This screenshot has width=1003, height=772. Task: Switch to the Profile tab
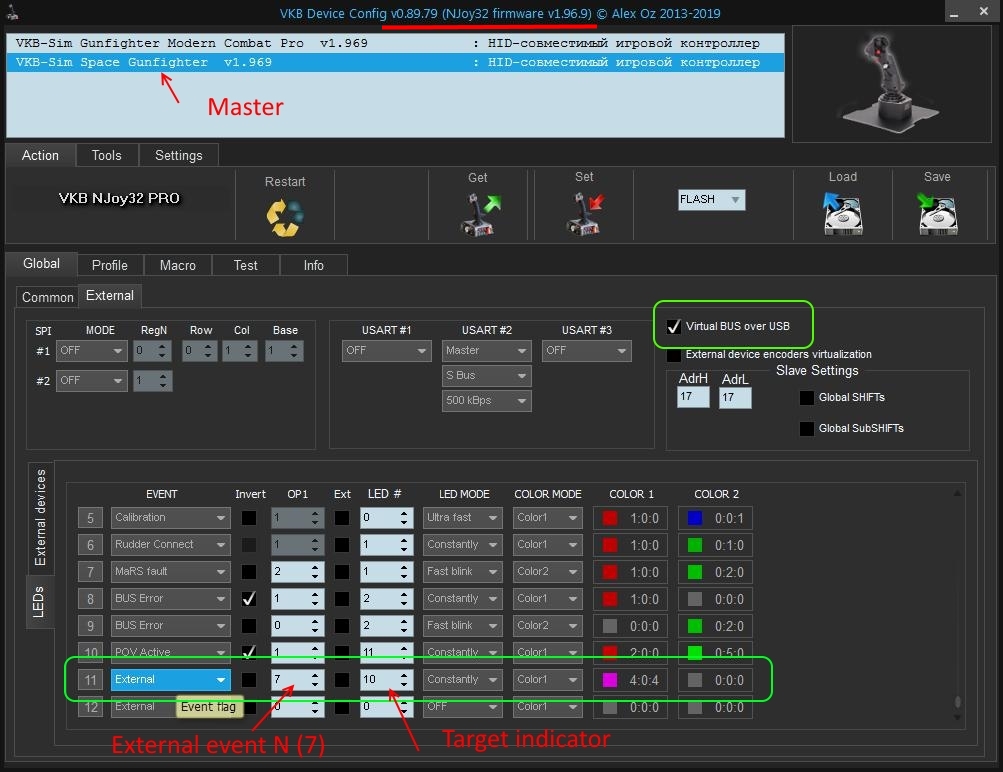(110, 265)
